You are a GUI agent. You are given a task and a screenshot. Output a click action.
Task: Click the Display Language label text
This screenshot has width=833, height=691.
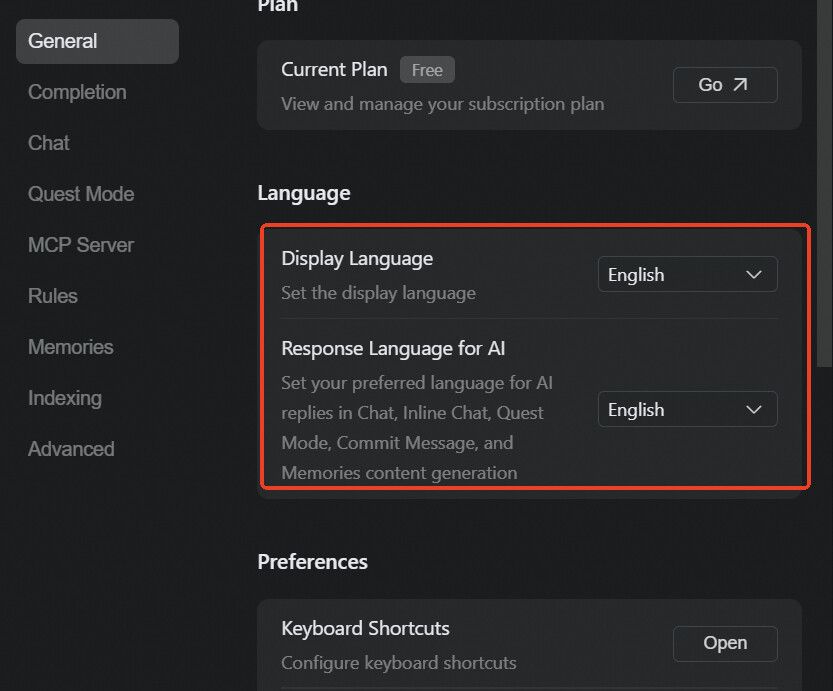(x=357, y=259)
